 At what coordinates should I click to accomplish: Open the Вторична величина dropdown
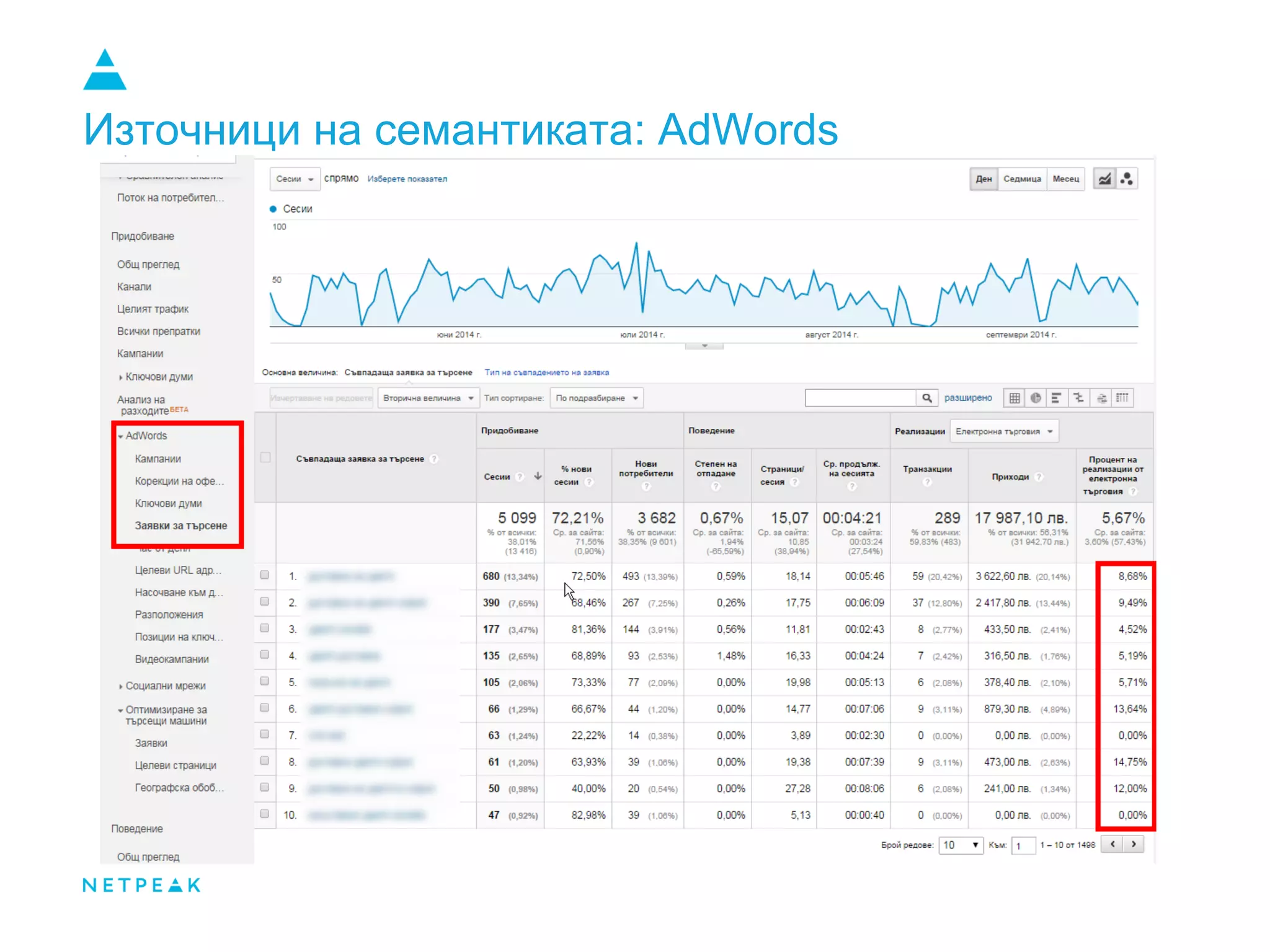click(x=428, y=398)
